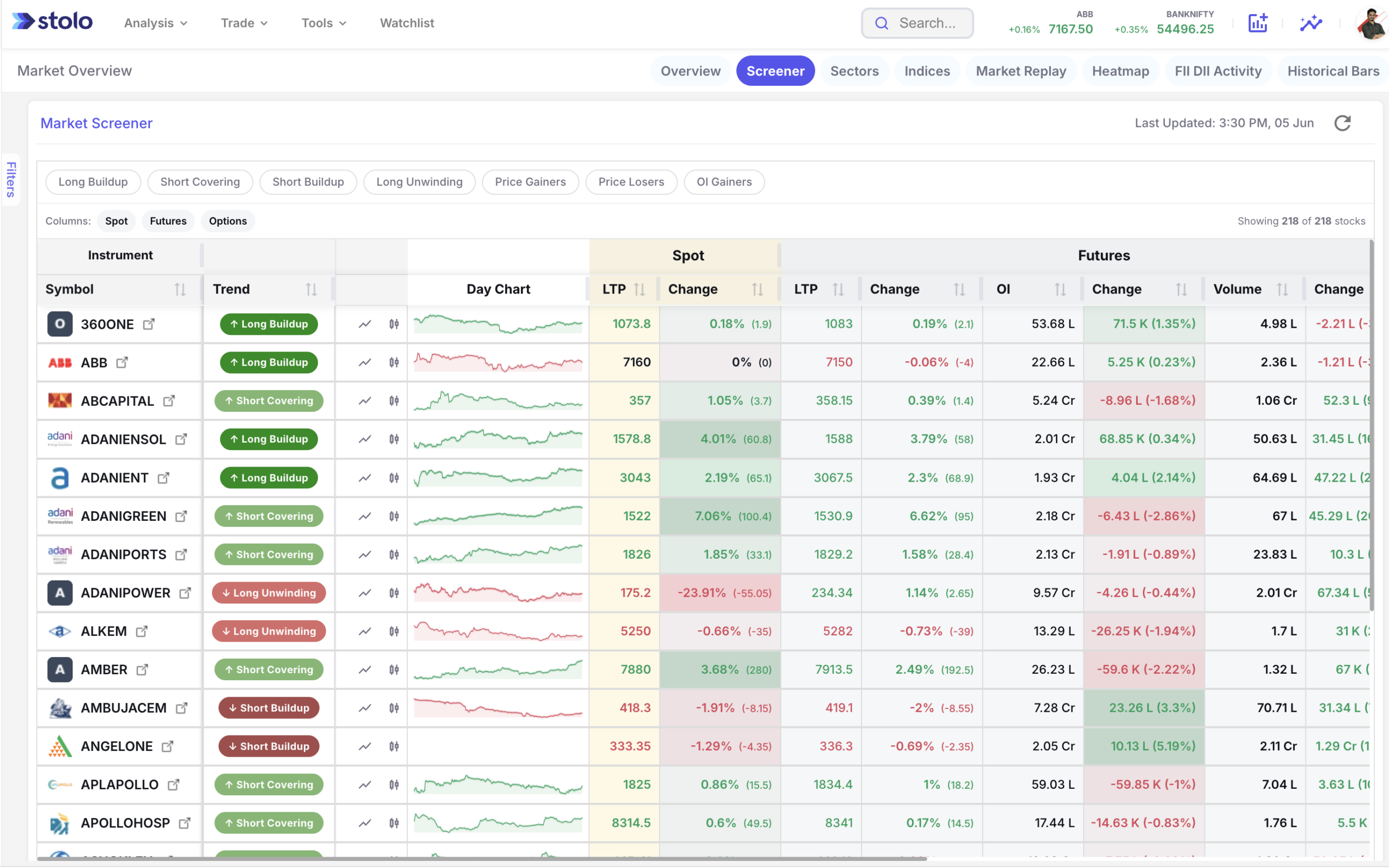Open the Filters side panel
Viewport: 1389px width, 868px height.
11,180
